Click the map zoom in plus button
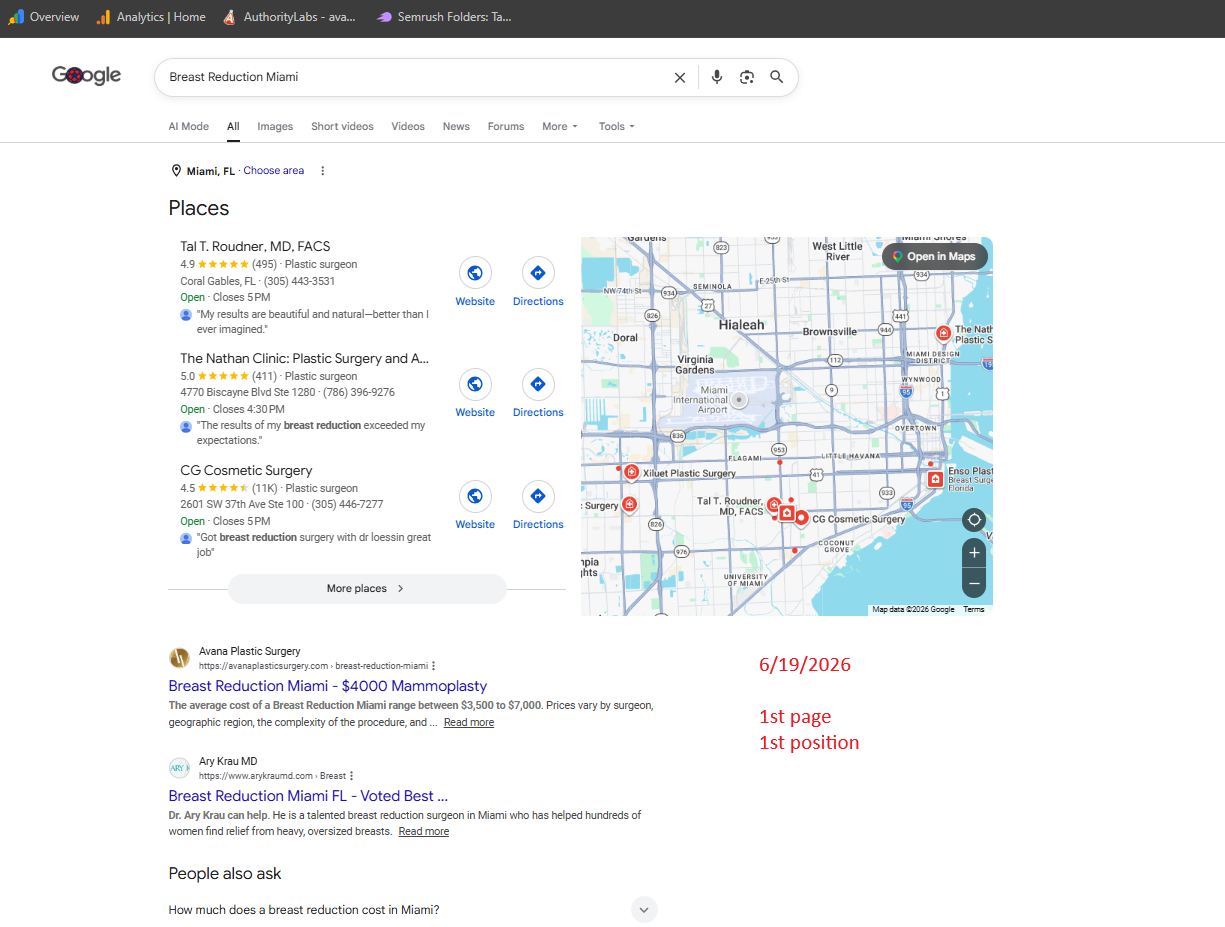The height and width of the screenshot is (927, 1225). [x=974, y=553]
